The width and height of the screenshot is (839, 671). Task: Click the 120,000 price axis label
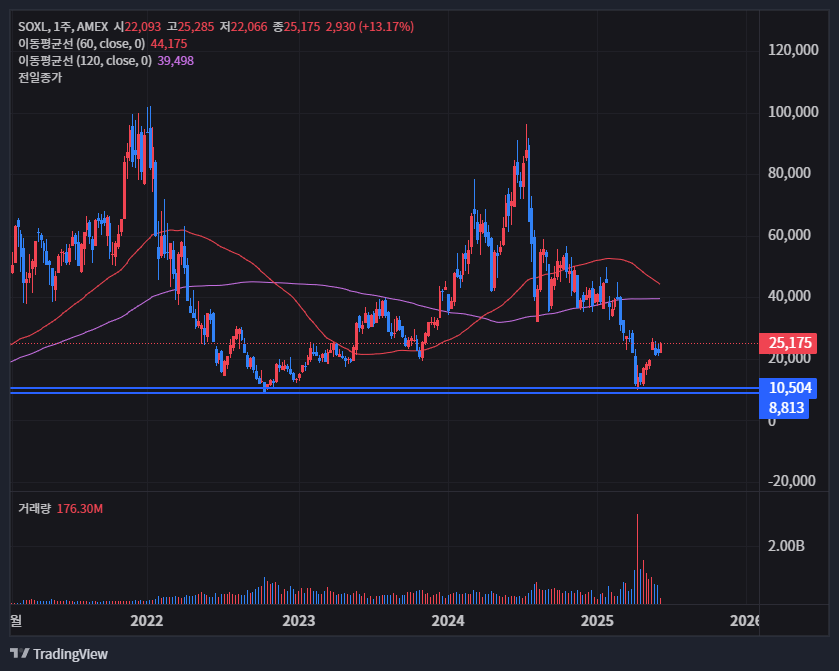[x=793, y=50]
